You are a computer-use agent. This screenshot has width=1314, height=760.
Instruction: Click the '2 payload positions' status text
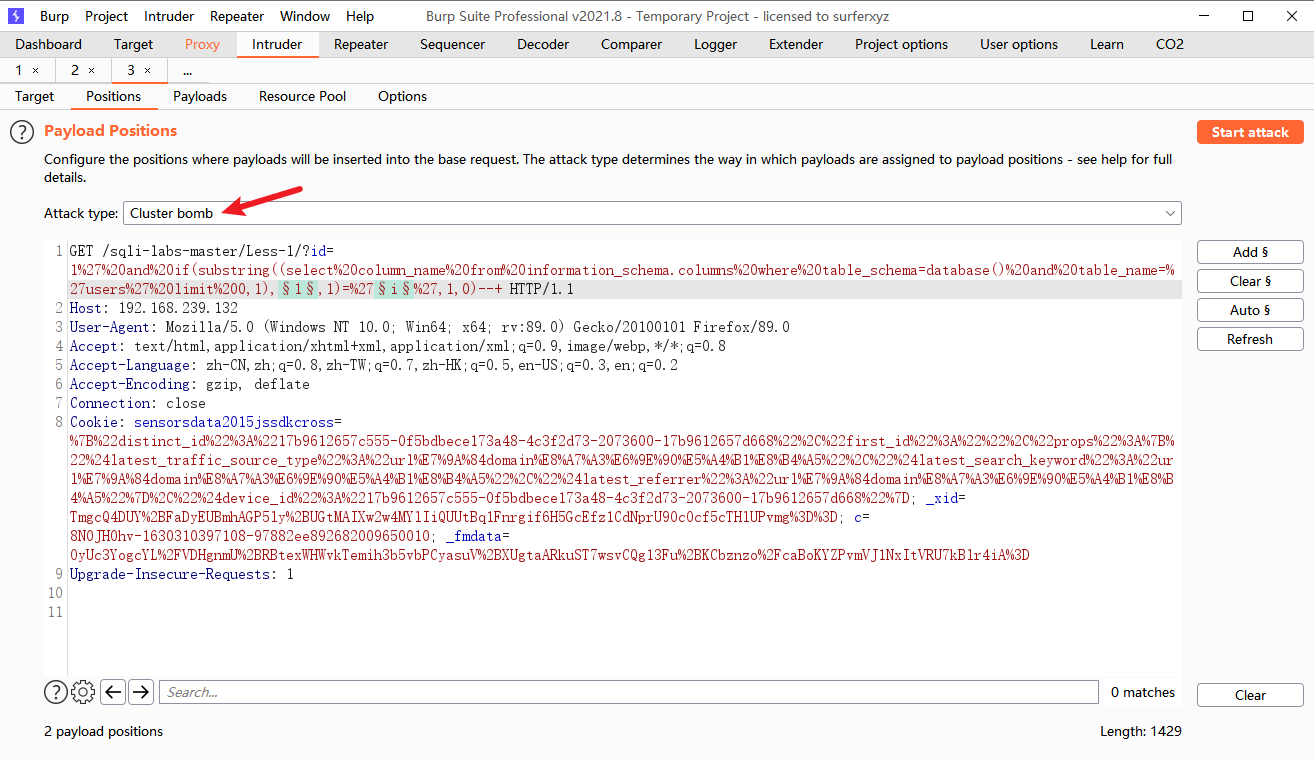coord(104,731)
